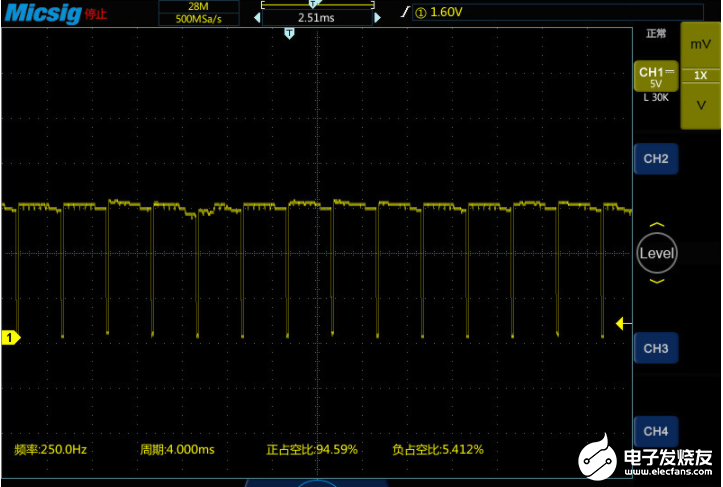This screenshot has height=487, width=723.
Task: Tap the 正常 trigger mode label
Action: 656,34
